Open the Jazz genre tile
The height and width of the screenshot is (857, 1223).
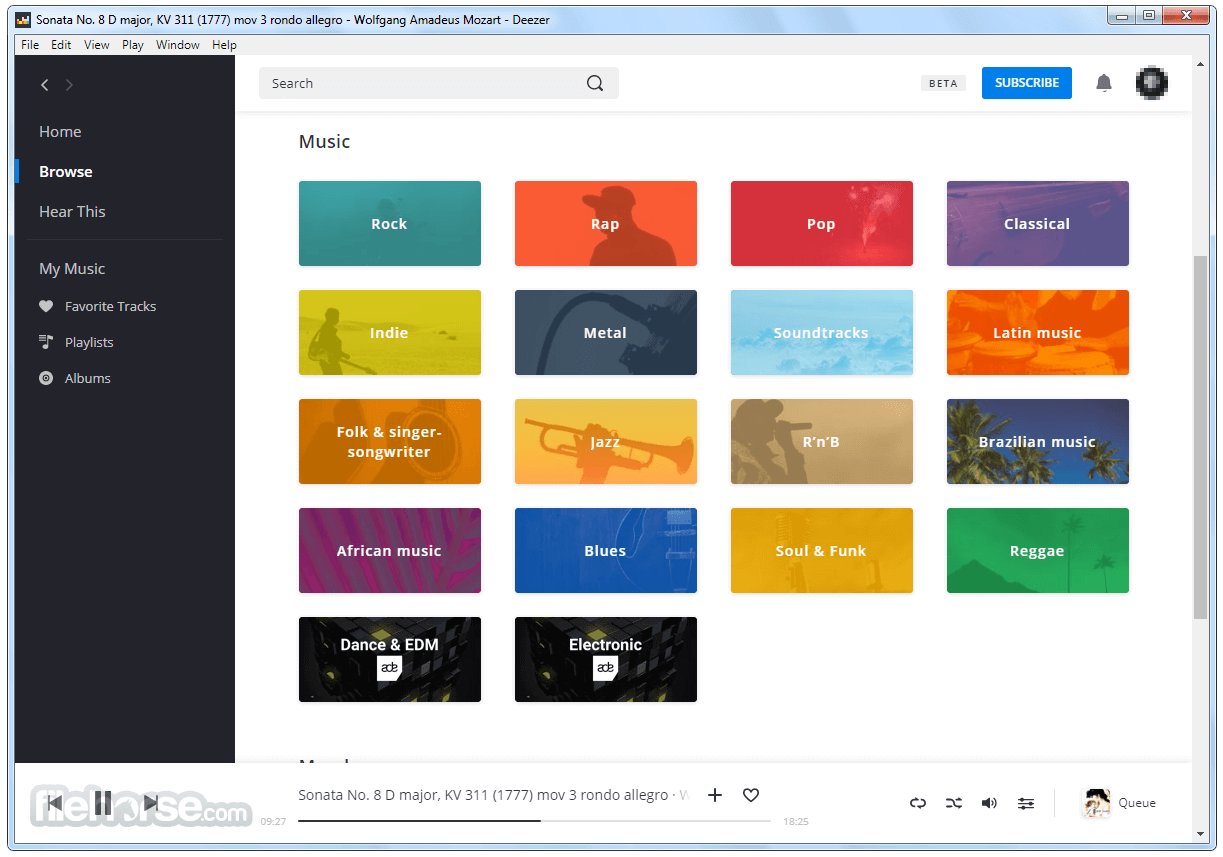point(606,441)
